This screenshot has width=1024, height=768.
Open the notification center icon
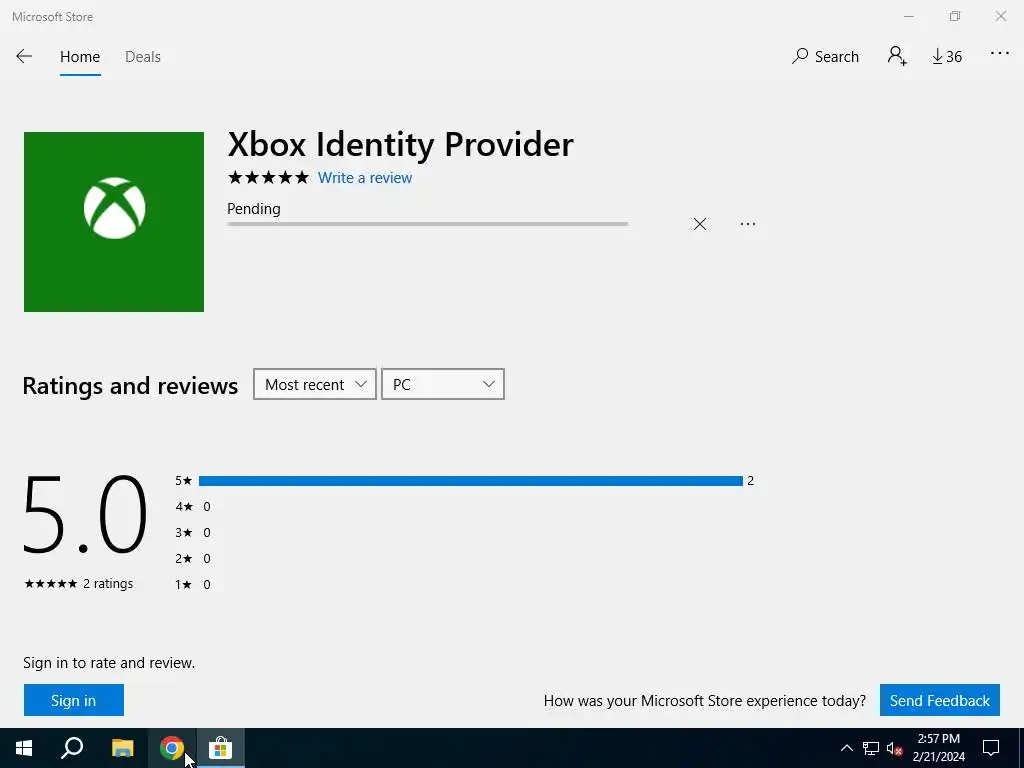pyautogui.click(x=991, y=748)
